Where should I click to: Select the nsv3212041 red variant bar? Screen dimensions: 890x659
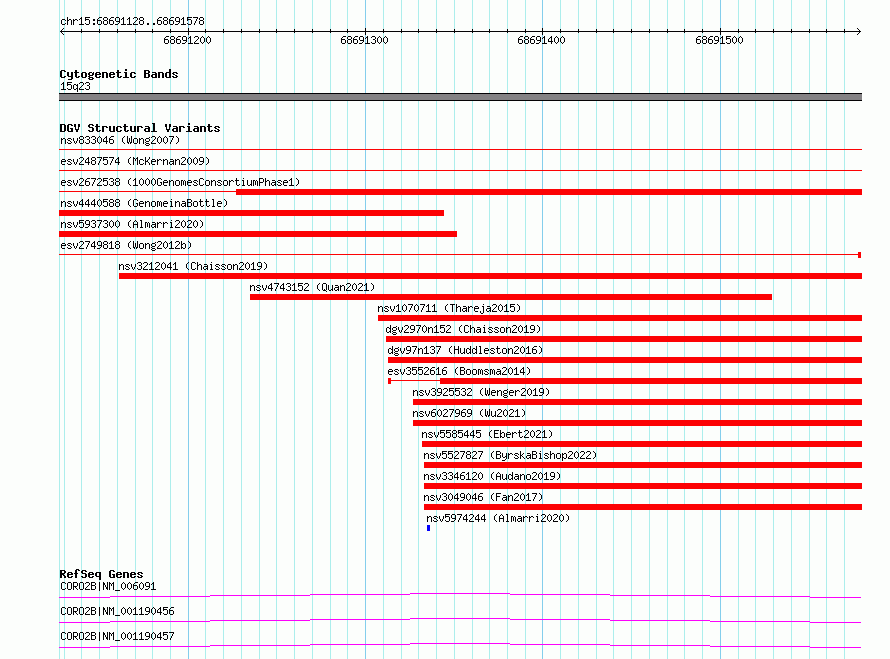(x=490, y=276)
